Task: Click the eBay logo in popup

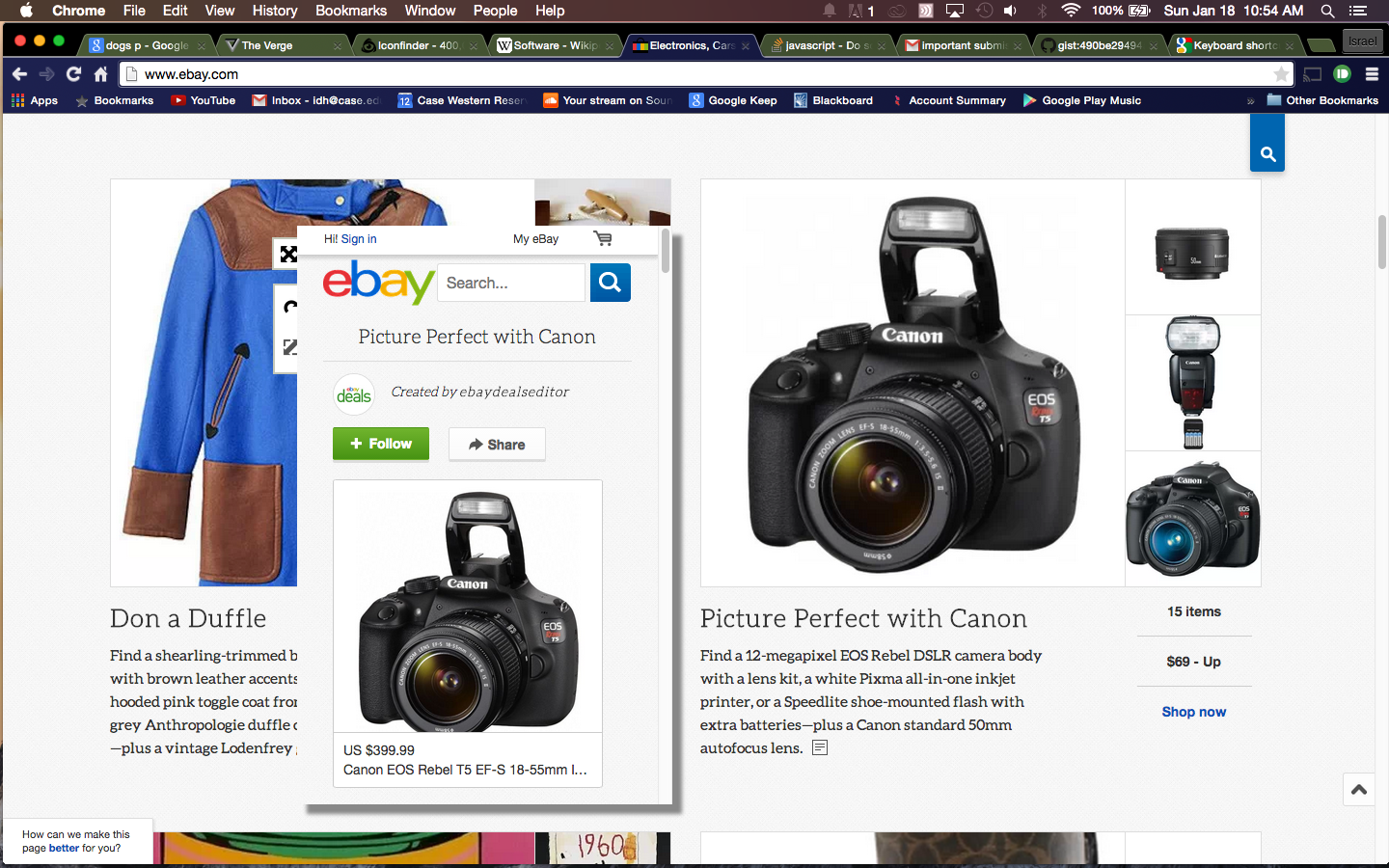Action: coord(378,283)
